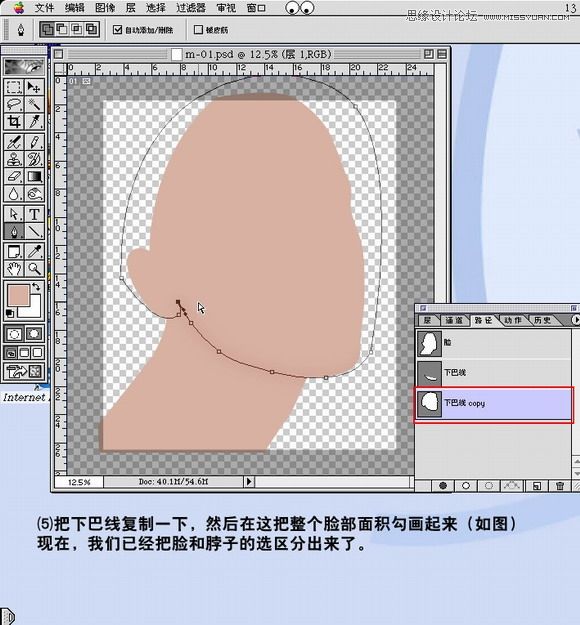Select the Eraser tool
Screen dimensions: 580x625
tap(14, 176)
